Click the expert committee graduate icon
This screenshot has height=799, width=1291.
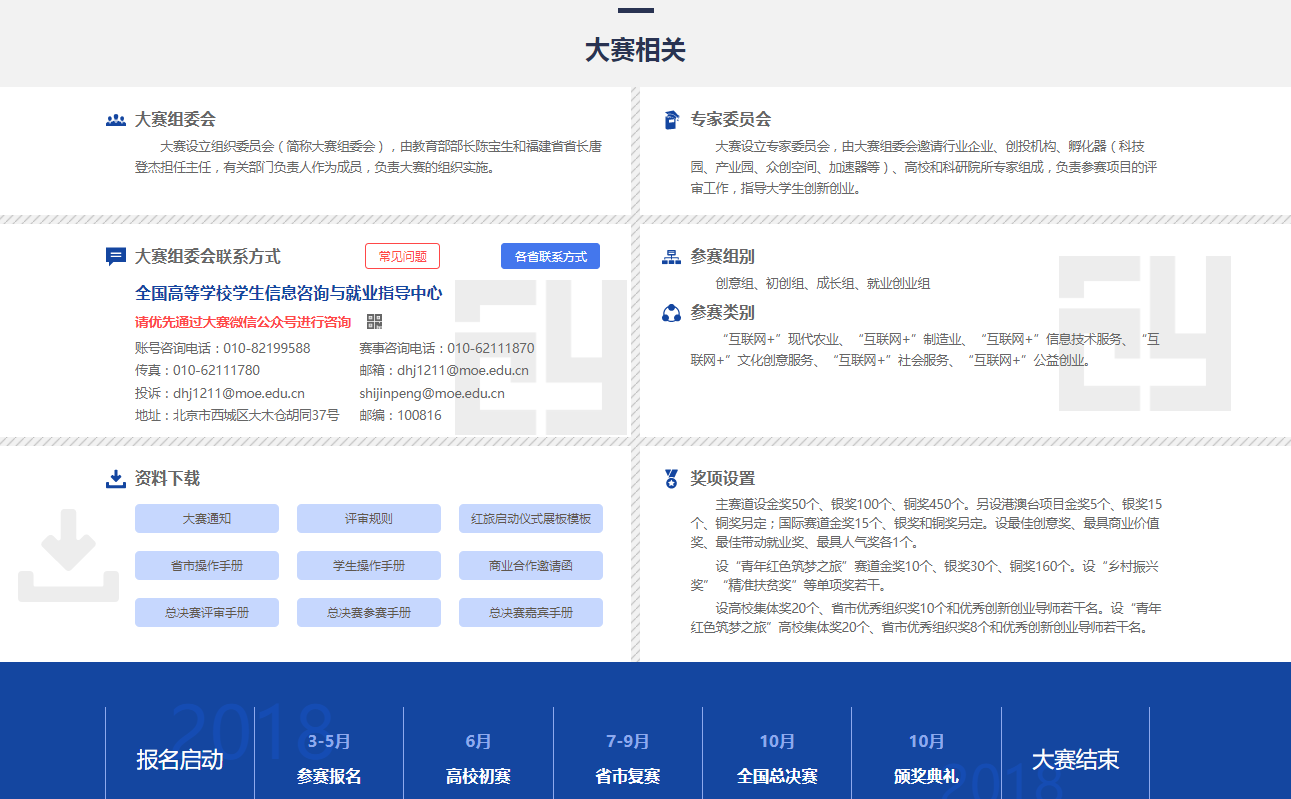671,120
